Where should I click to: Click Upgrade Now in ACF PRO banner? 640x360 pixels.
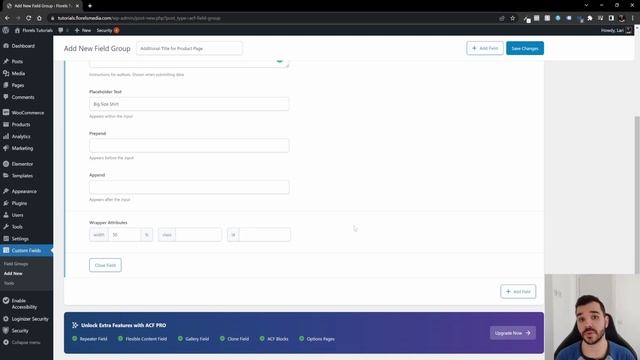[x=513, y=333]
